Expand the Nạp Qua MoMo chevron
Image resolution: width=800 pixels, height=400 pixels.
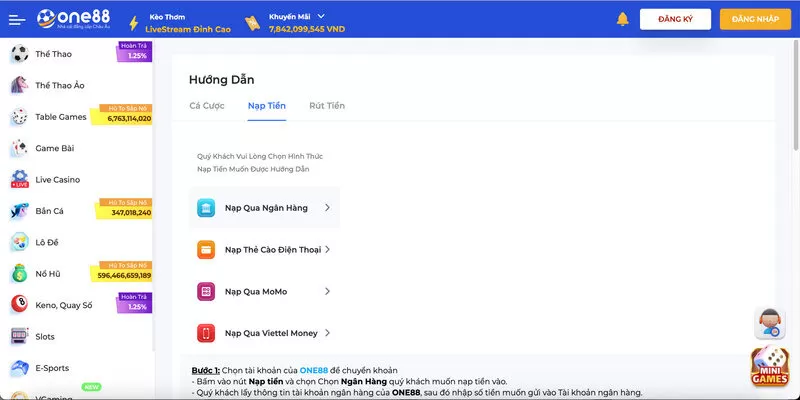pos(327,291)
